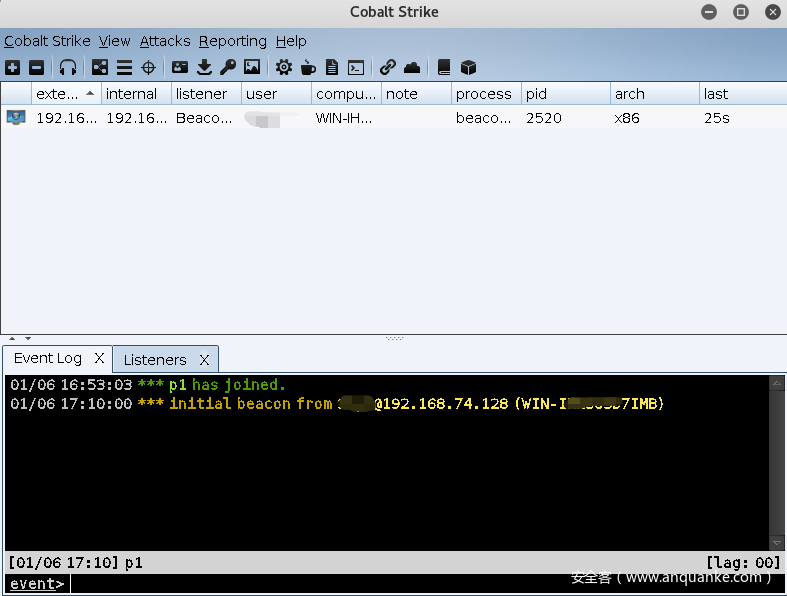Viewport: 787px width, 596px height.
Task: Click the gear icon in toolbar
Action: [284, 68]
